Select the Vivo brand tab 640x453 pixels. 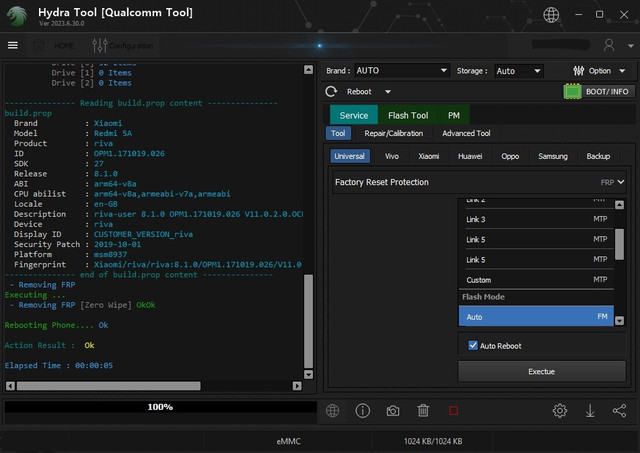pyautogui.click(x=392, y=156)
